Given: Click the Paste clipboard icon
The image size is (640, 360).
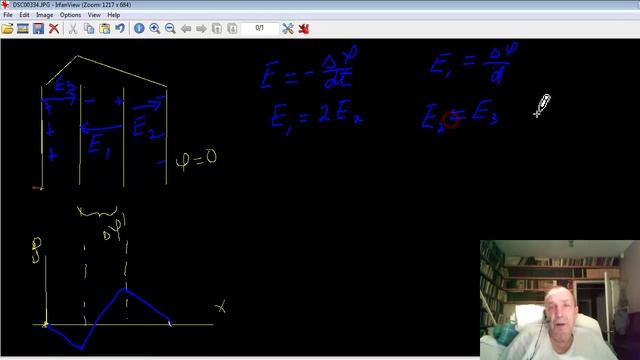Looking at the screenshot, I should tap(104, 29).
